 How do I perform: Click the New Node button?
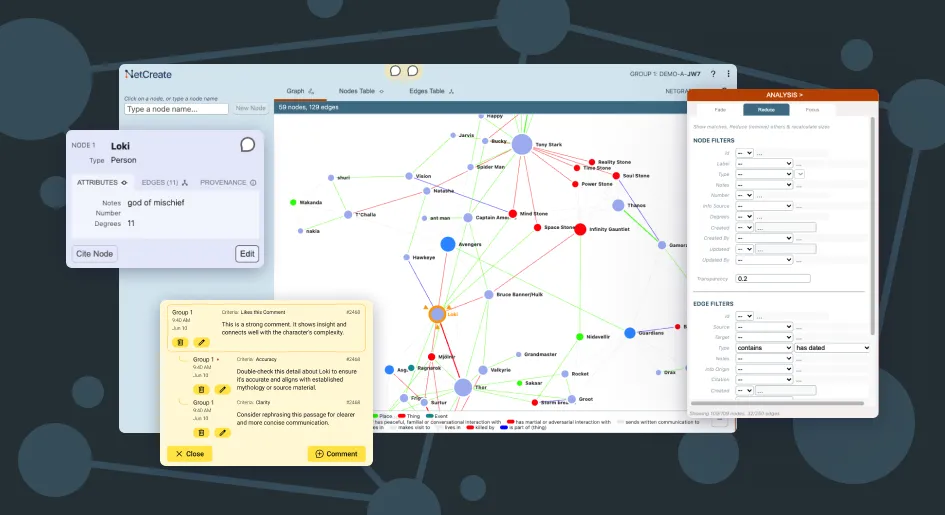click(x=251, y=108)
